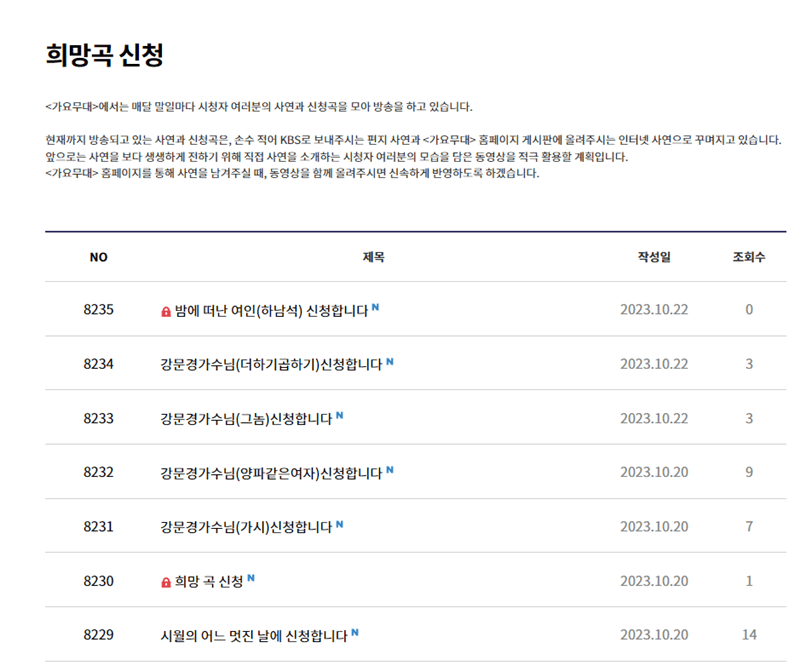Click date 2023.10.20 of post 8229
Screen dimensions: 800x665
pos(654,635)
